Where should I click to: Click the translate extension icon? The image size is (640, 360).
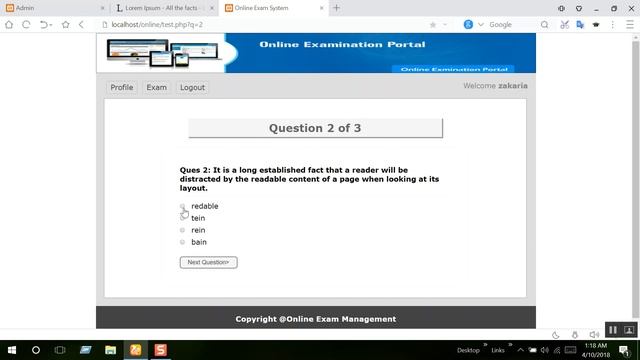tap(580, 24)
